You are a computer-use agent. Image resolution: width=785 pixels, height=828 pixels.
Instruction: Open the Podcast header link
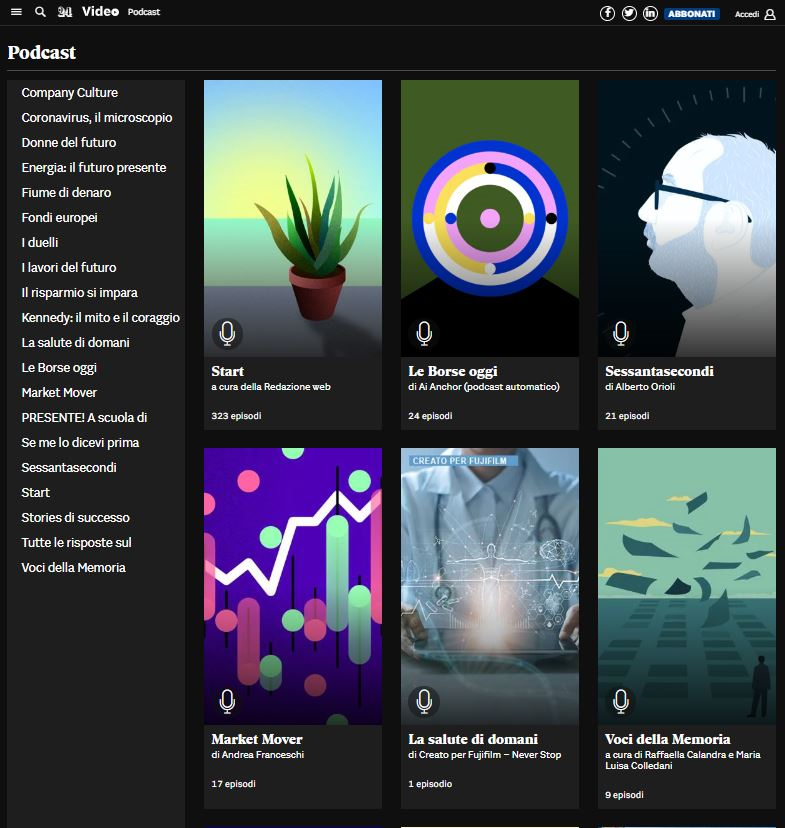144,12
